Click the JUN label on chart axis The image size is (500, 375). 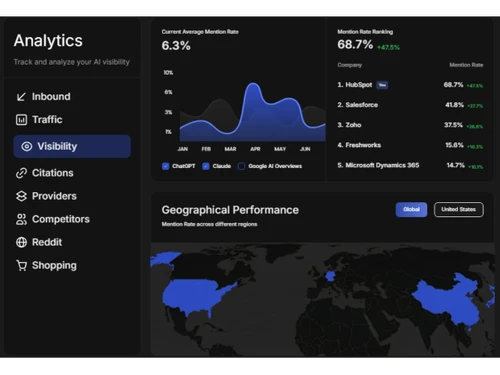(305, 149)
